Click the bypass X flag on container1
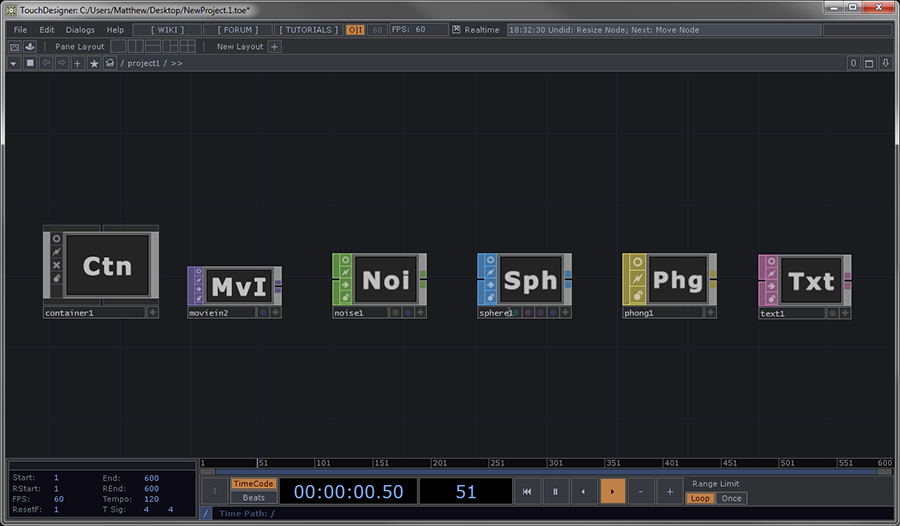This screenshot has width=900, height=526. tap(56, 265)
